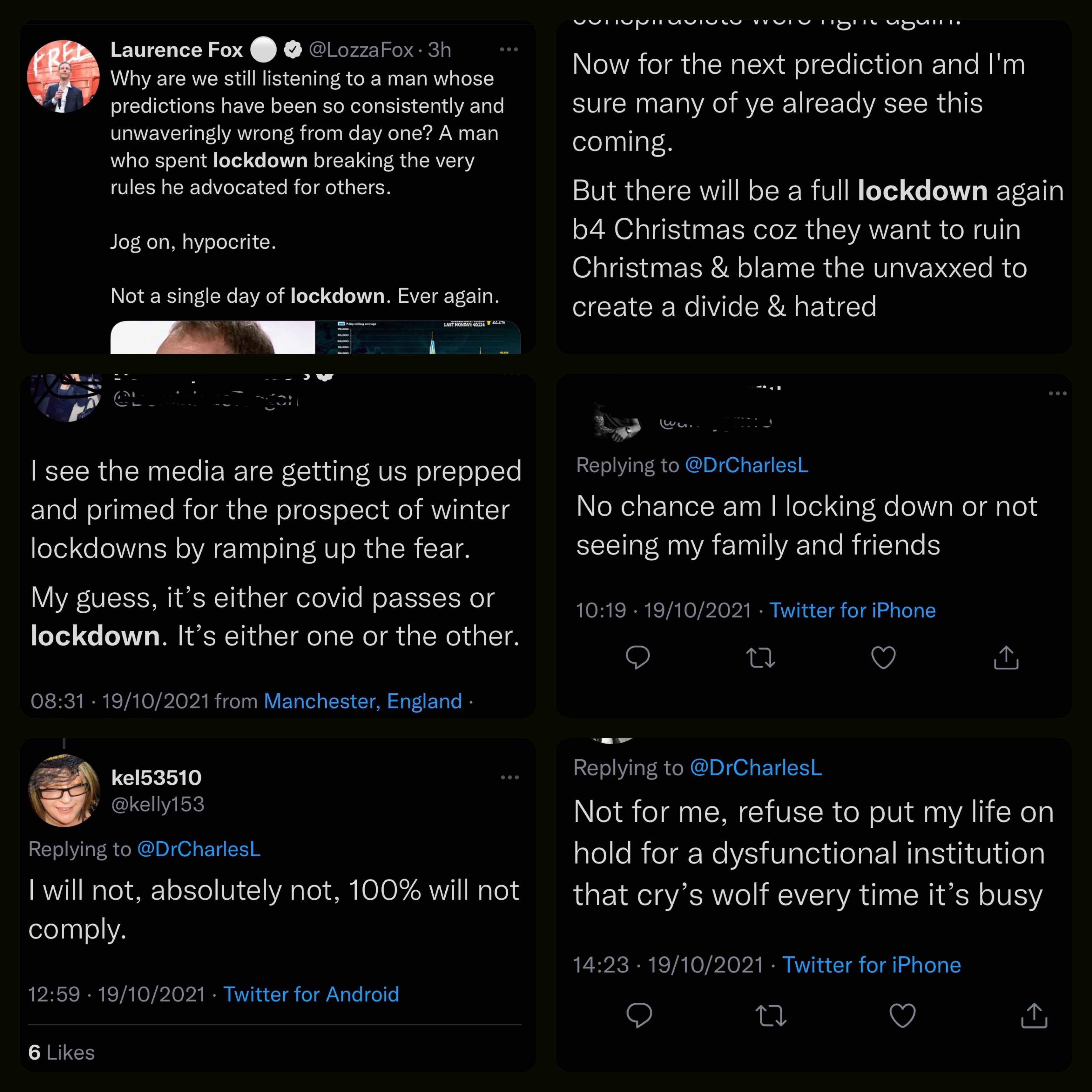The image size is (1092, 1092).
Task: Expand three-dot menu on "No chance" tweet
Action: (x=1057, y=394)
